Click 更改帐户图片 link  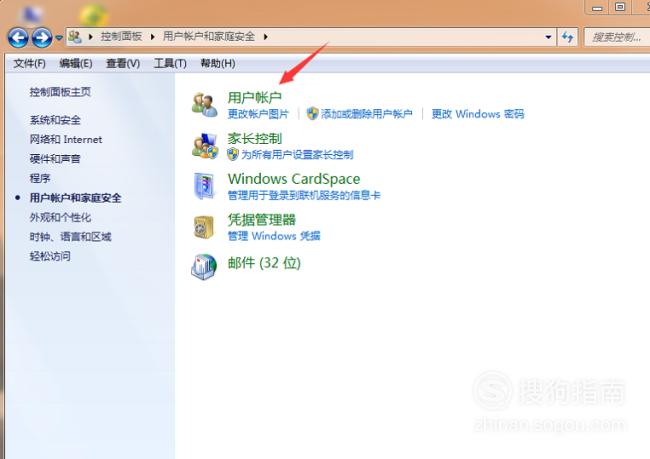(x=258, y=114)
